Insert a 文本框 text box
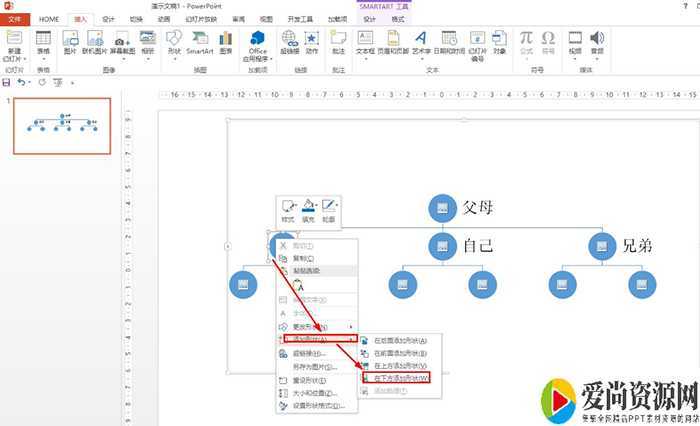The width and height of the screenshot is (700, 426). 365,42
